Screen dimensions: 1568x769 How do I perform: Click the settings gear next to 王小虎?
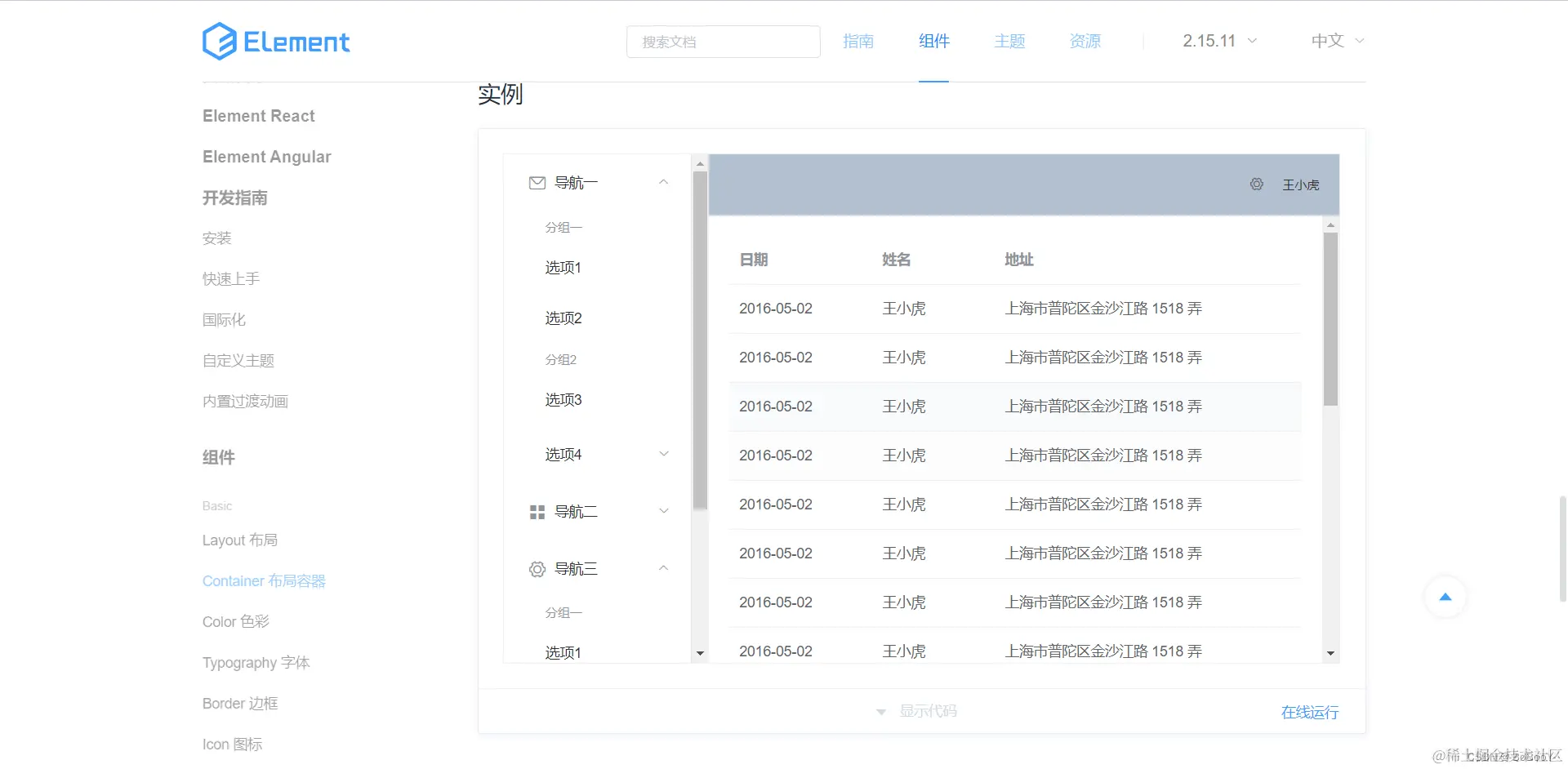pos(1255,184)
